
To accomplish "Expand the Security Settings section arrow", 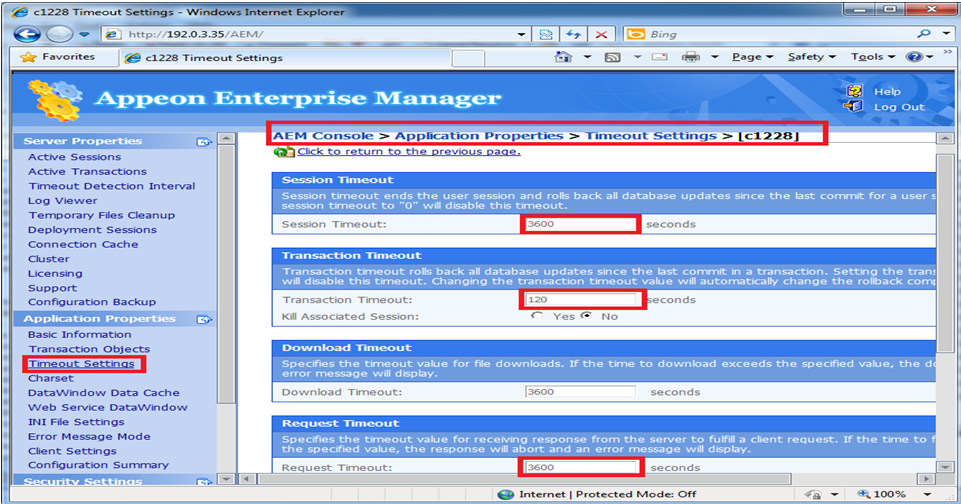I will pos(203,482).
